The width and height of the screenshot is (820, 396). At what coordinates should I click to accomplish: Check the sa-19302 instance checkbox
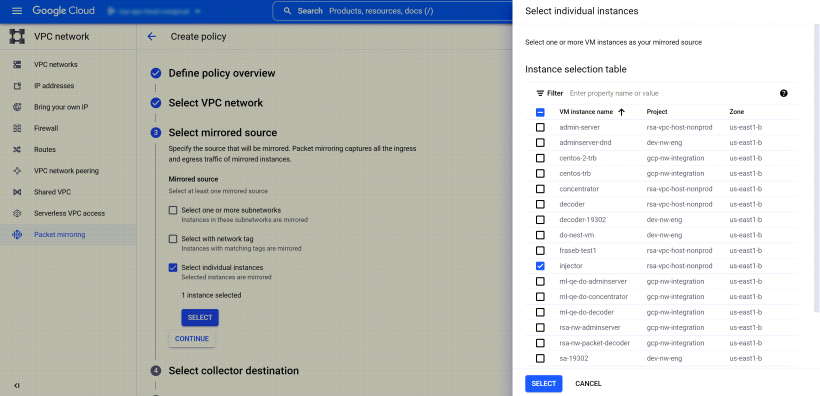tap(540, 358)
